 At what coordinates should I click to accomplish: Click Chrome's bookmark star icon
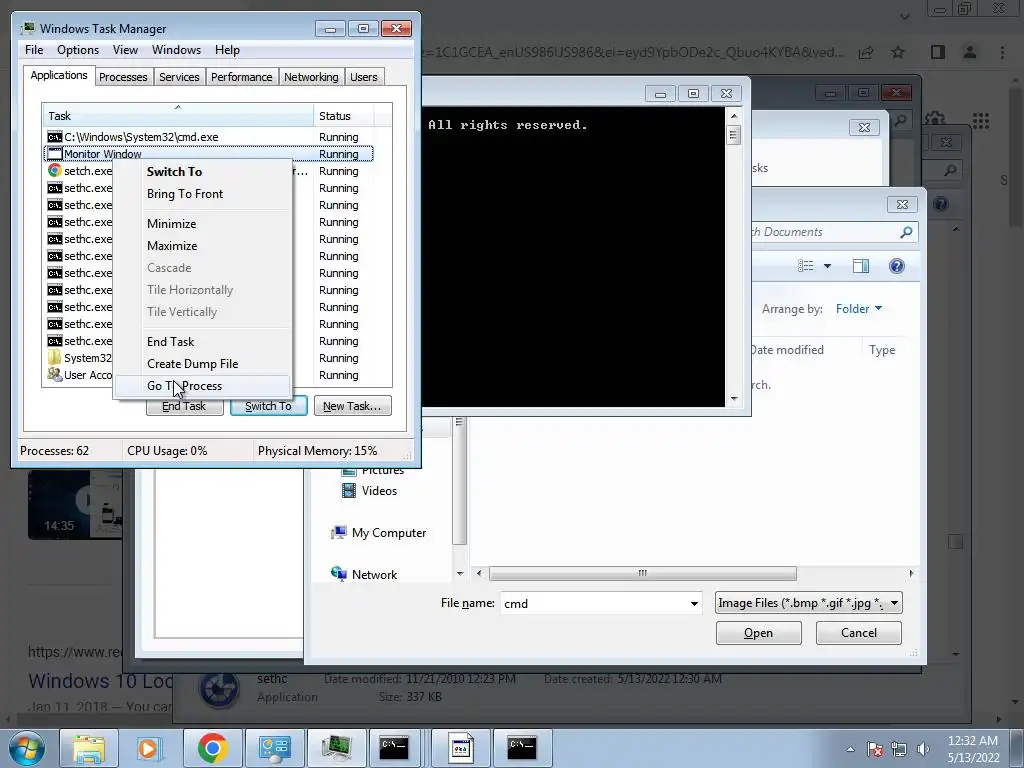click(x=898, y=52)
